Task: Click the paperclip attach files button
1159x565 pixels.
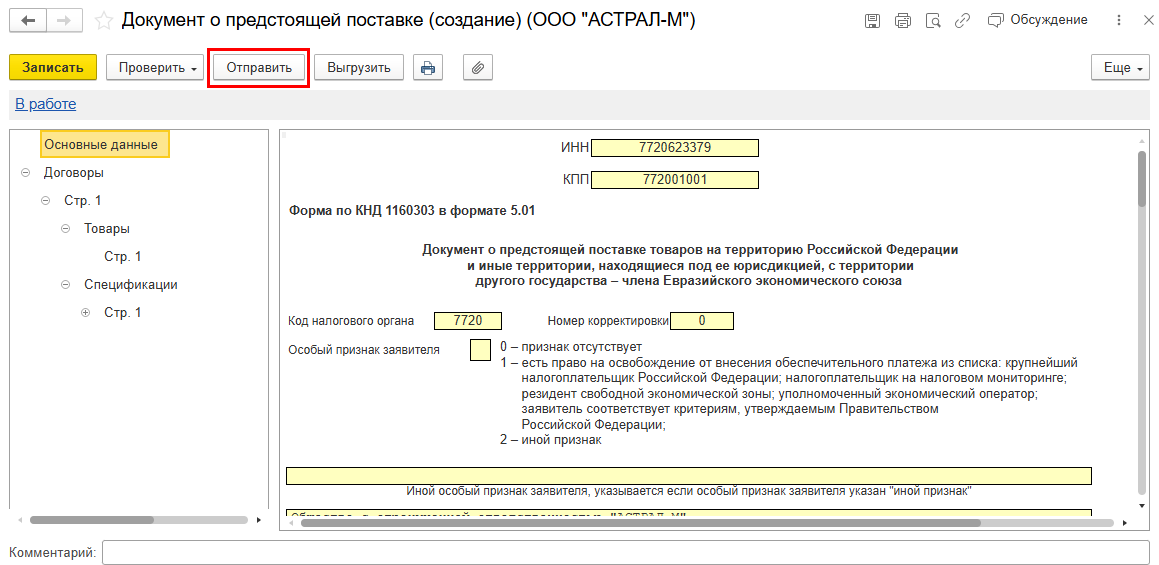Action: [x=478, y=68]
